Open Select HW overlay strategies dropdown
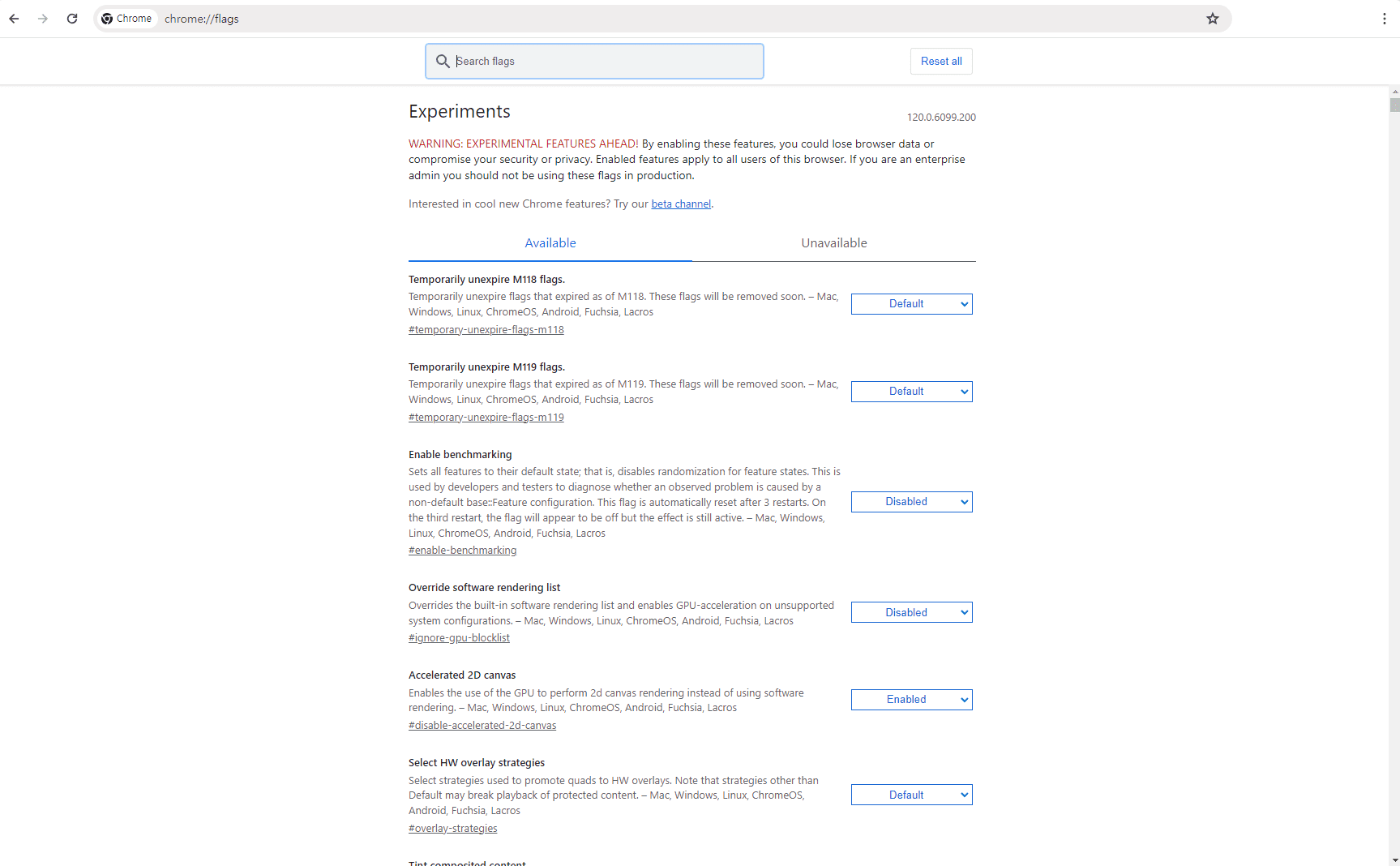 click(912, 795)
